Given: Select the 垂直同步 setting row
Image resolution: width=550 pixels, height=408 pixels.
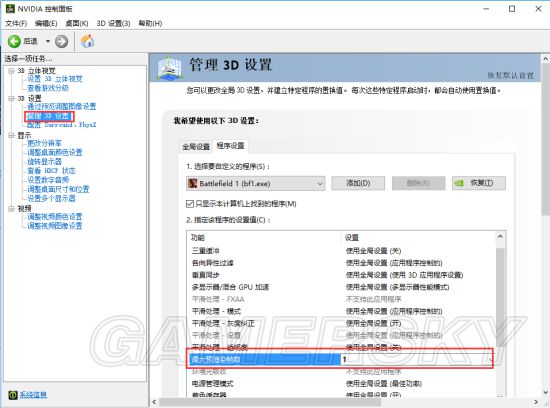Looking at the screenshot, I should (342, 275).
